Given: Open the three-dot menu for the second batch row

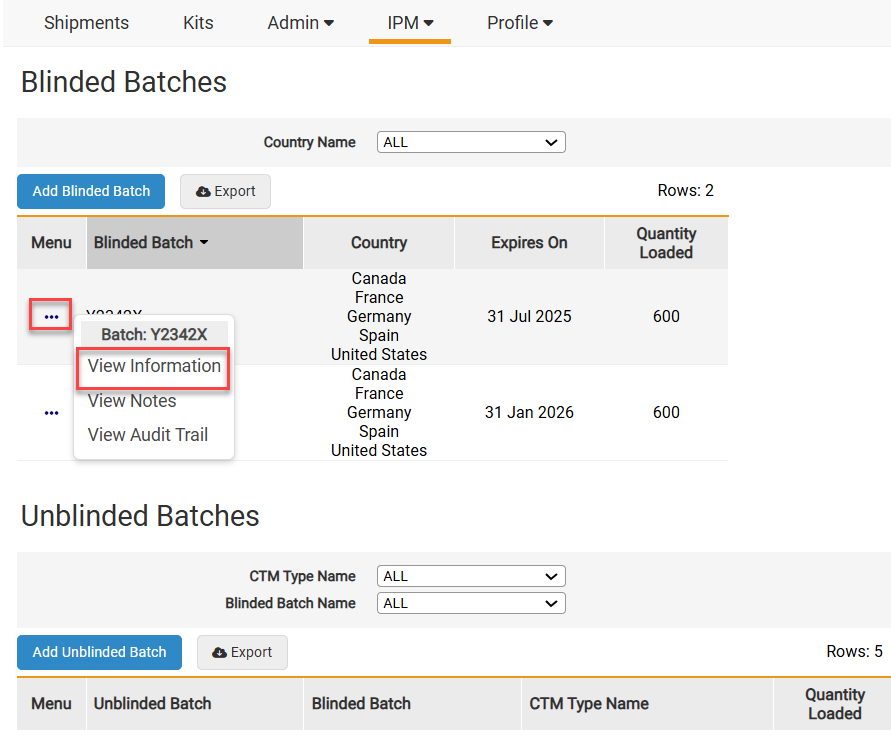Looking at the screenshot, I should point(51,413).
